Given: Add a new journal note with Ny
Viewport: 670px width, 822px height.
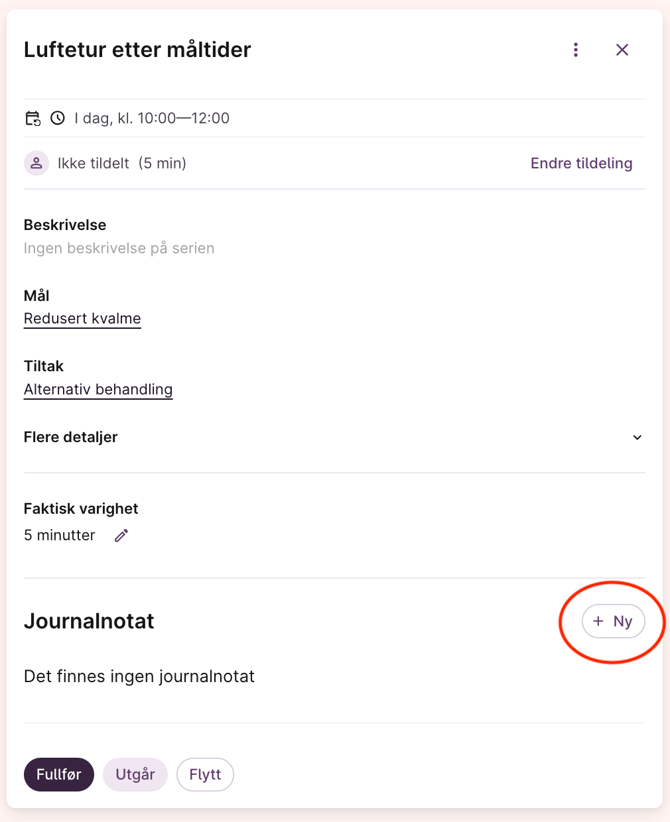Looking at the screenshot, I should [613, 621].
